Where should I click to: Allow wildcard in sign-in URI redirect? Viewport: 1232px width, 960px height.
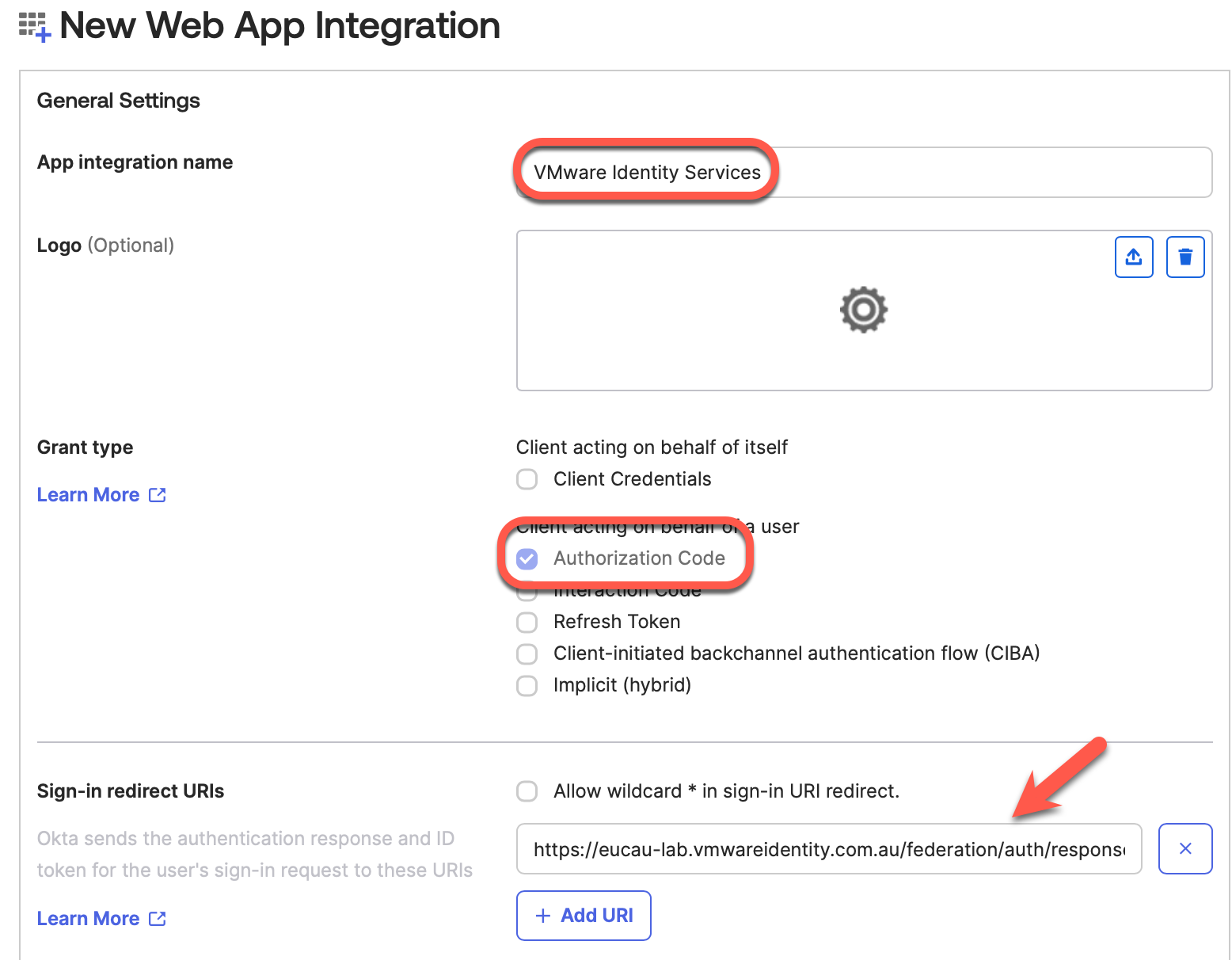[527, 791]
